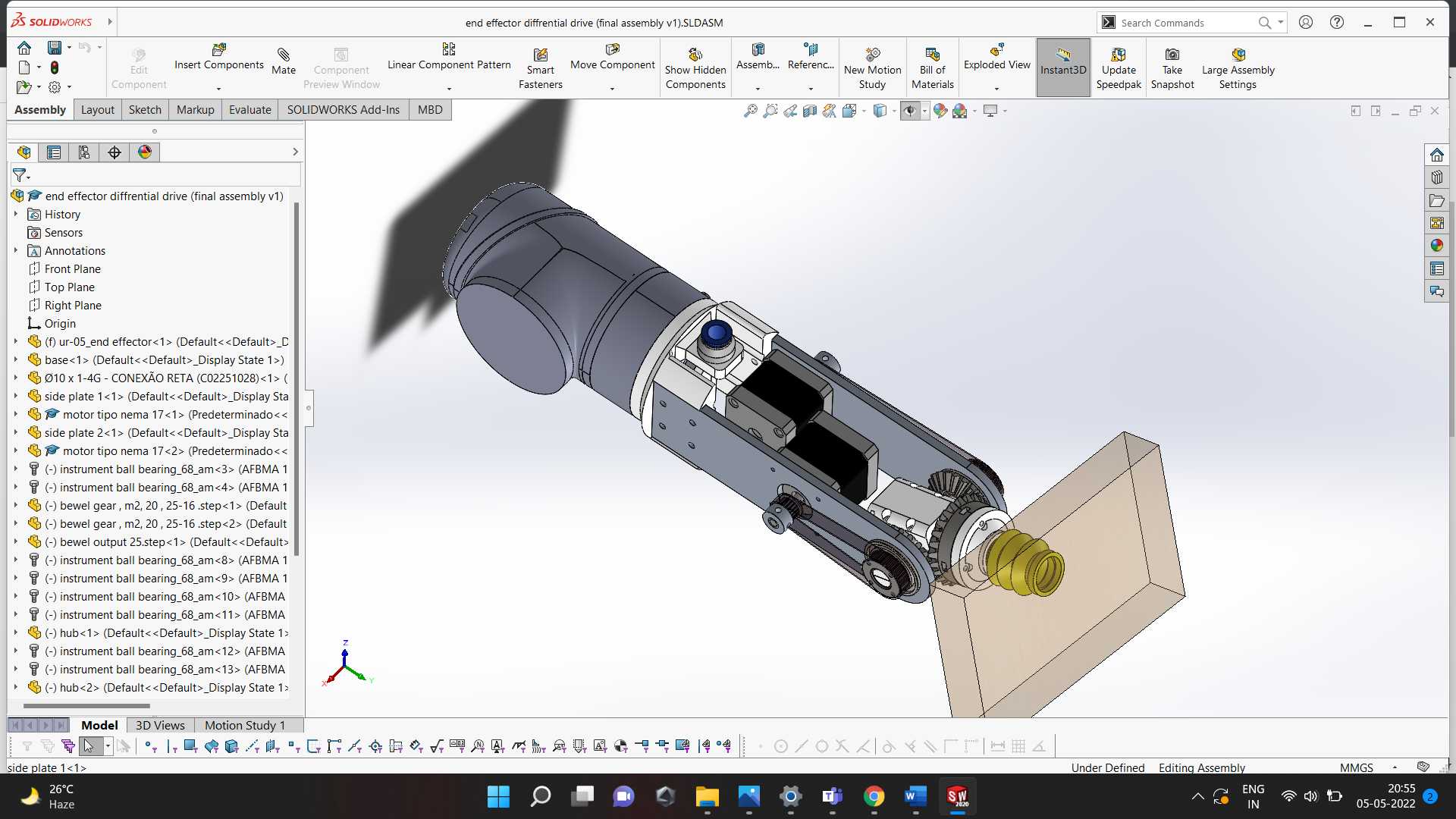
Task: Click Zoom to Fit magnifier icon
Action: pyautogui.click(x=750, y=111)
